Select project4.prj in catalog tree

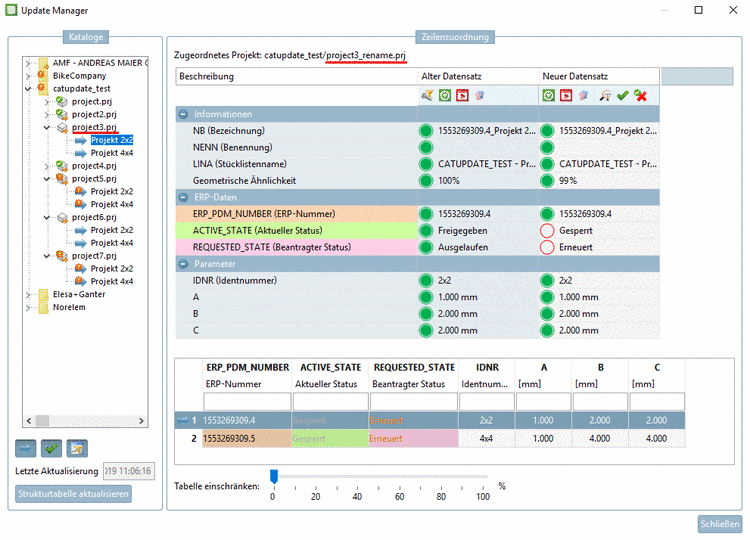[94, 166]
